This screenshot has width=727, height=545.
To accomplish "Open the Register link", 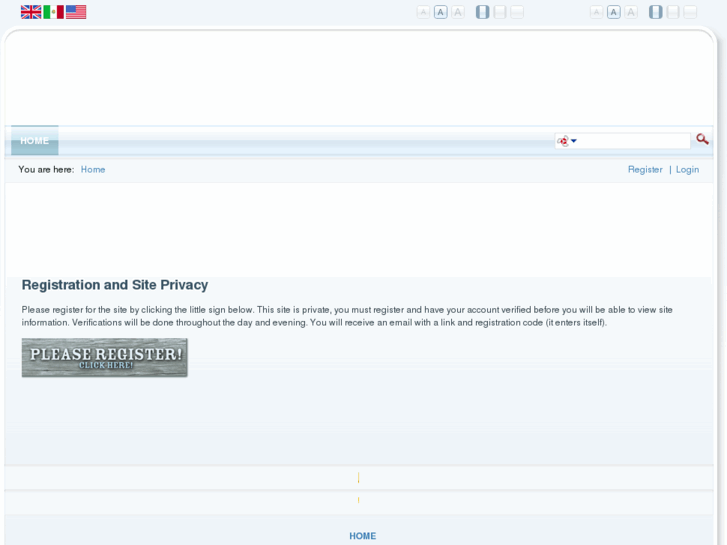I will click(x=645, y=170).
